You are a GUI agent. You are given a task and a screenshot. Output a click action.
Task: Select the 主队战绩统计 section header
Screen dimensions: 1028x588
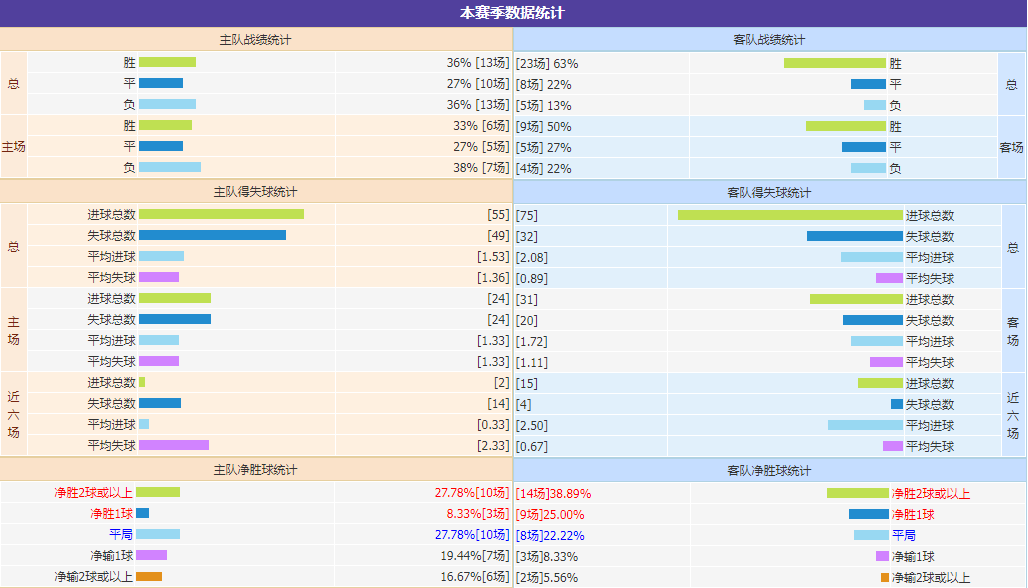pos(256,40)
